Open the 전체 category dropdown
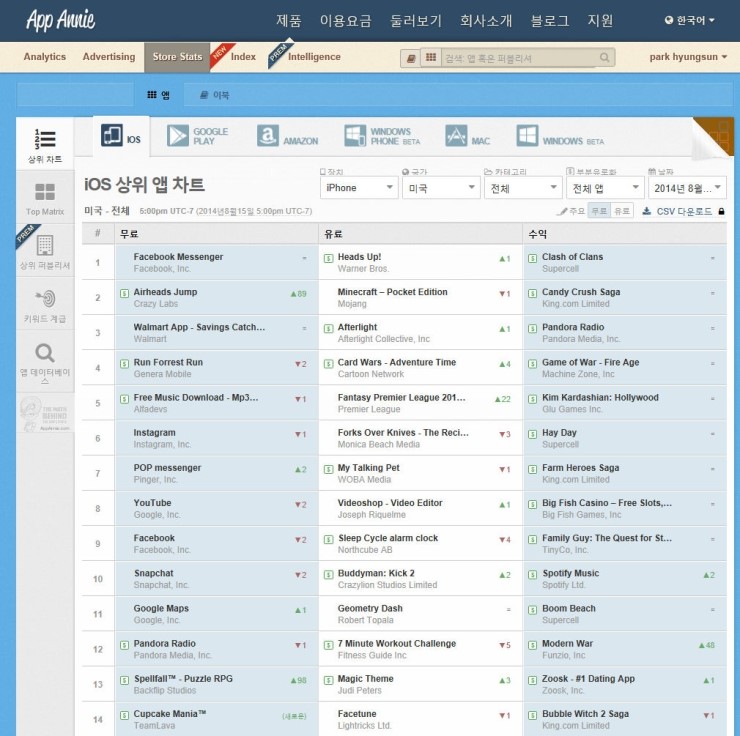This screenshot has width=740, height=736. click(x=523, y=188)
